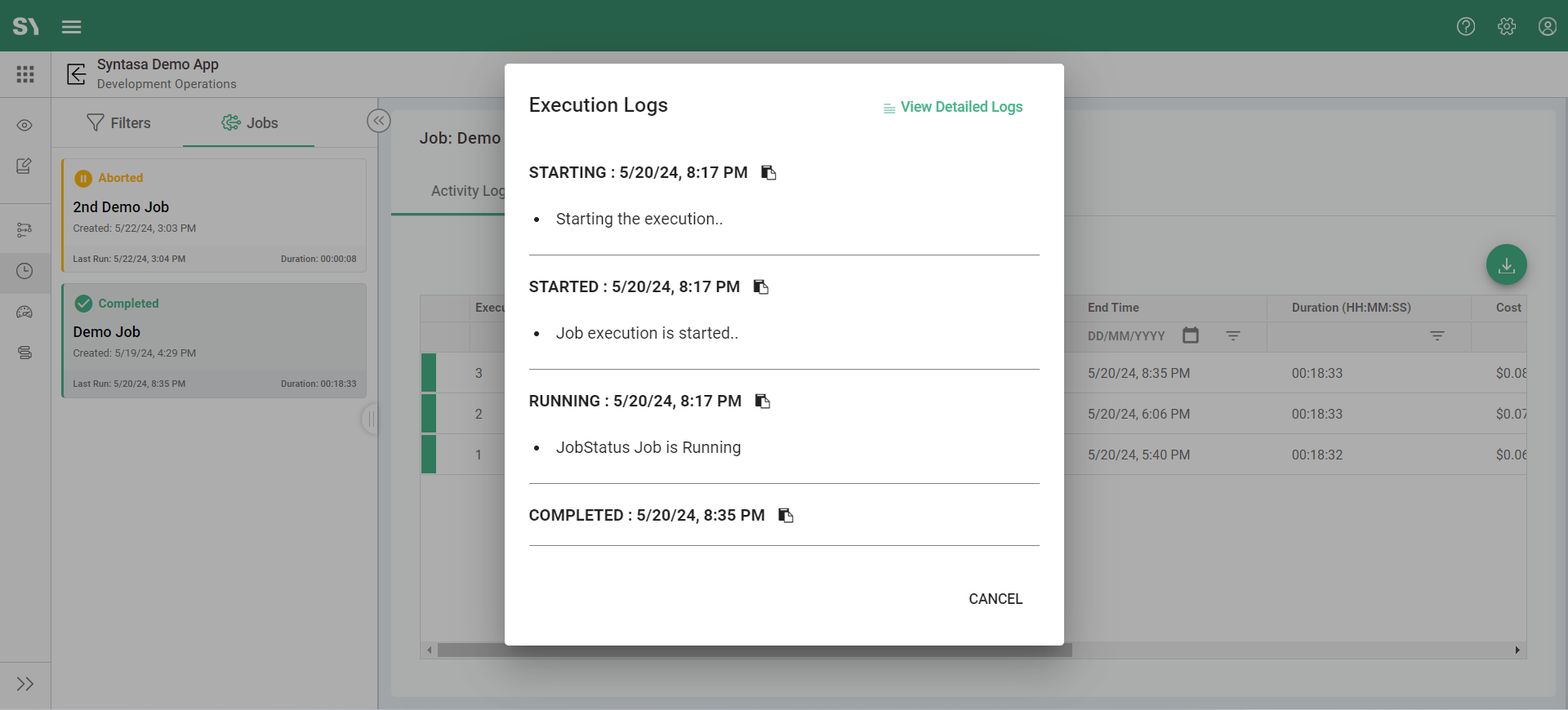Switch to the Jobs tab
The height and width of the screenshot is (710, 1568).
pyautogui.click(x=249, y=122)
